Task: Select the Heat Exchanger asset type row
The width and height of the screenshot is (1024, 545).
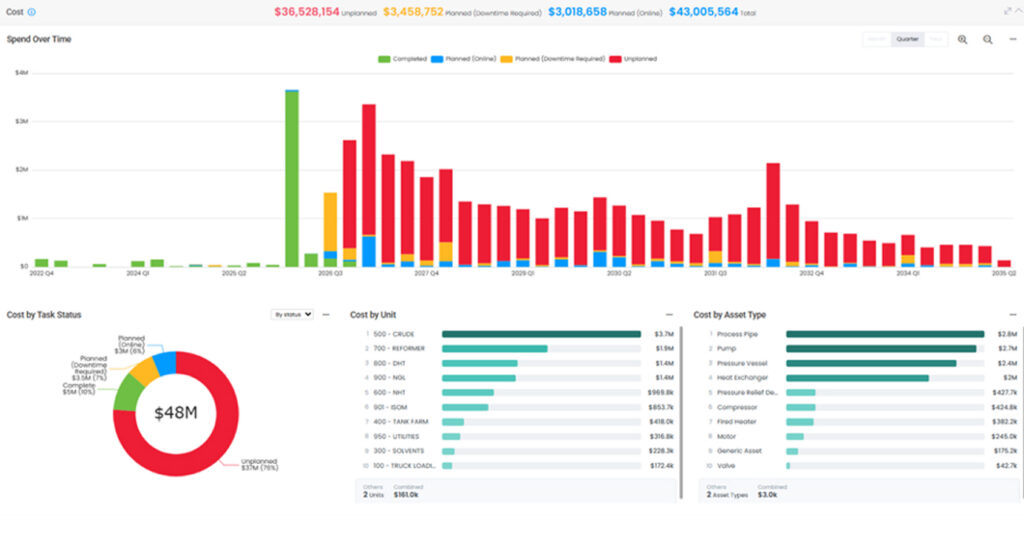Action: (x=862, y=378)
